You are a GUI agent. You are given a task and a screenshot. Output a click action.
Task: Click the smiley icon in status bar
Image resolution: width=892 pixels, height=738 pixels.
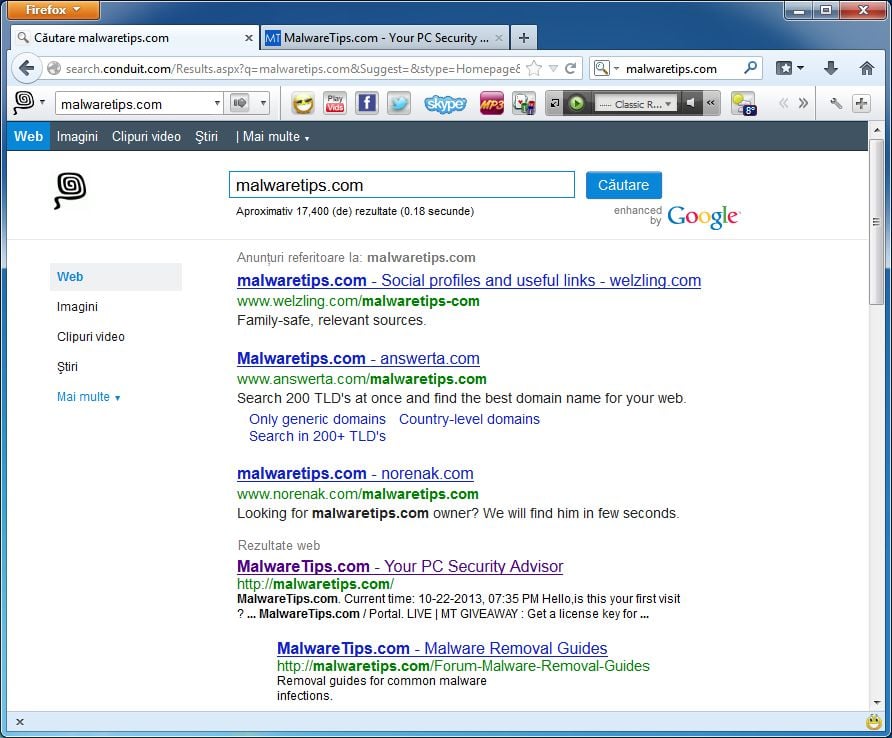coord(874,722)
